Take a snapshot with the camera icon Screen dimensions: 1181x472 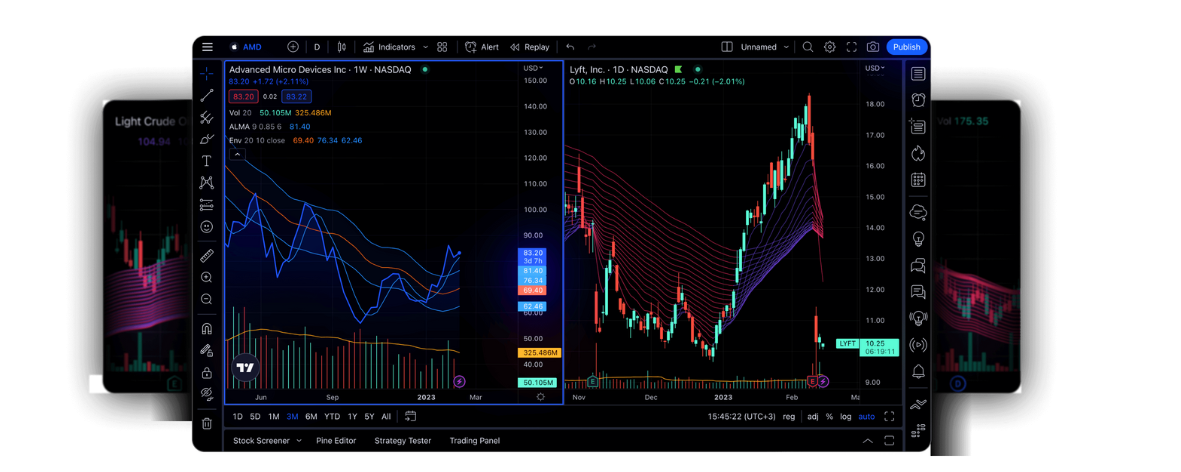coord(873,47)
